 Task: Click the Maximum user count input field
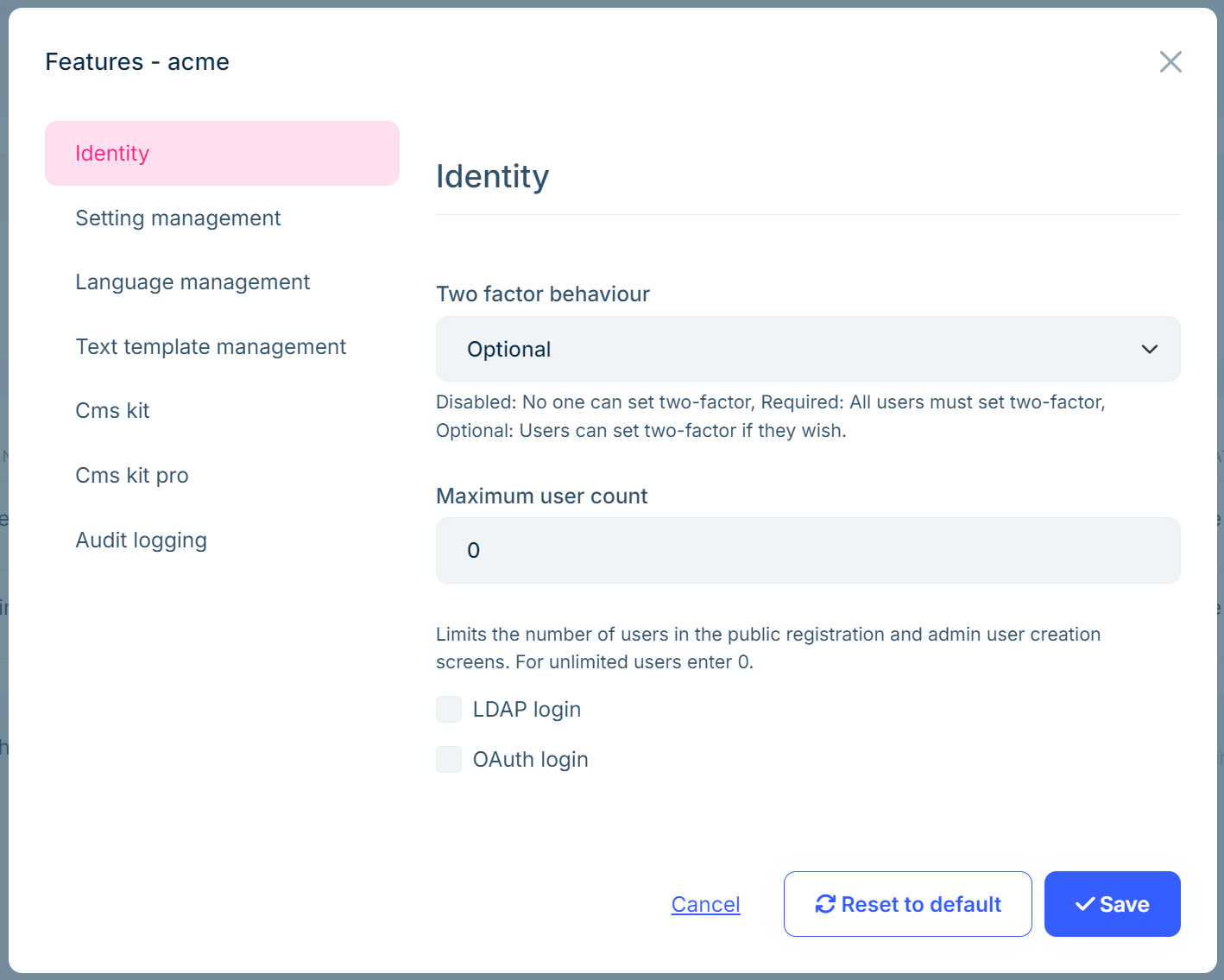807,550
